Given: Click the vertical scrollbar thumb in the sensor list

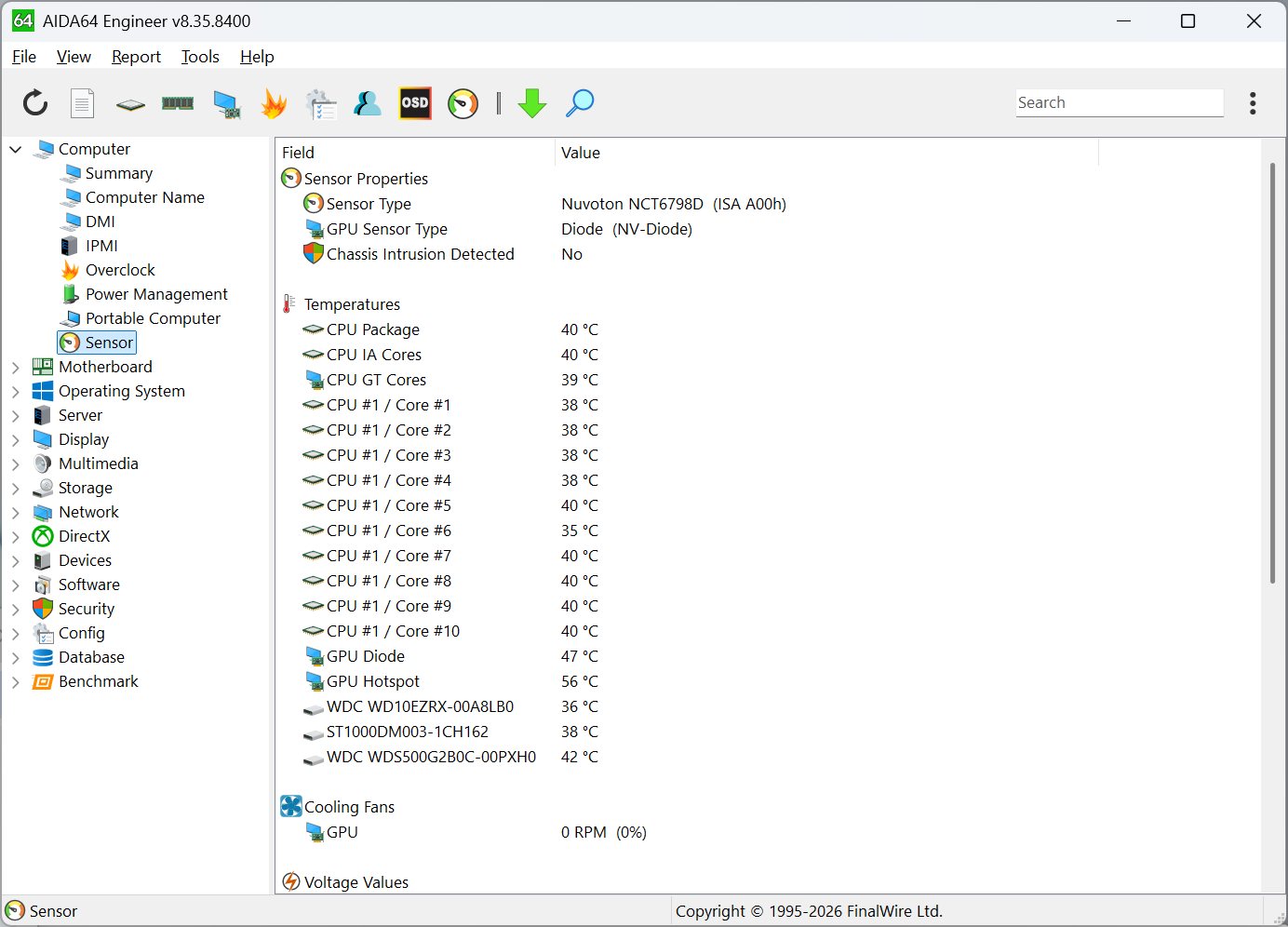Looking at the screenshot, I should point(1272,372).
